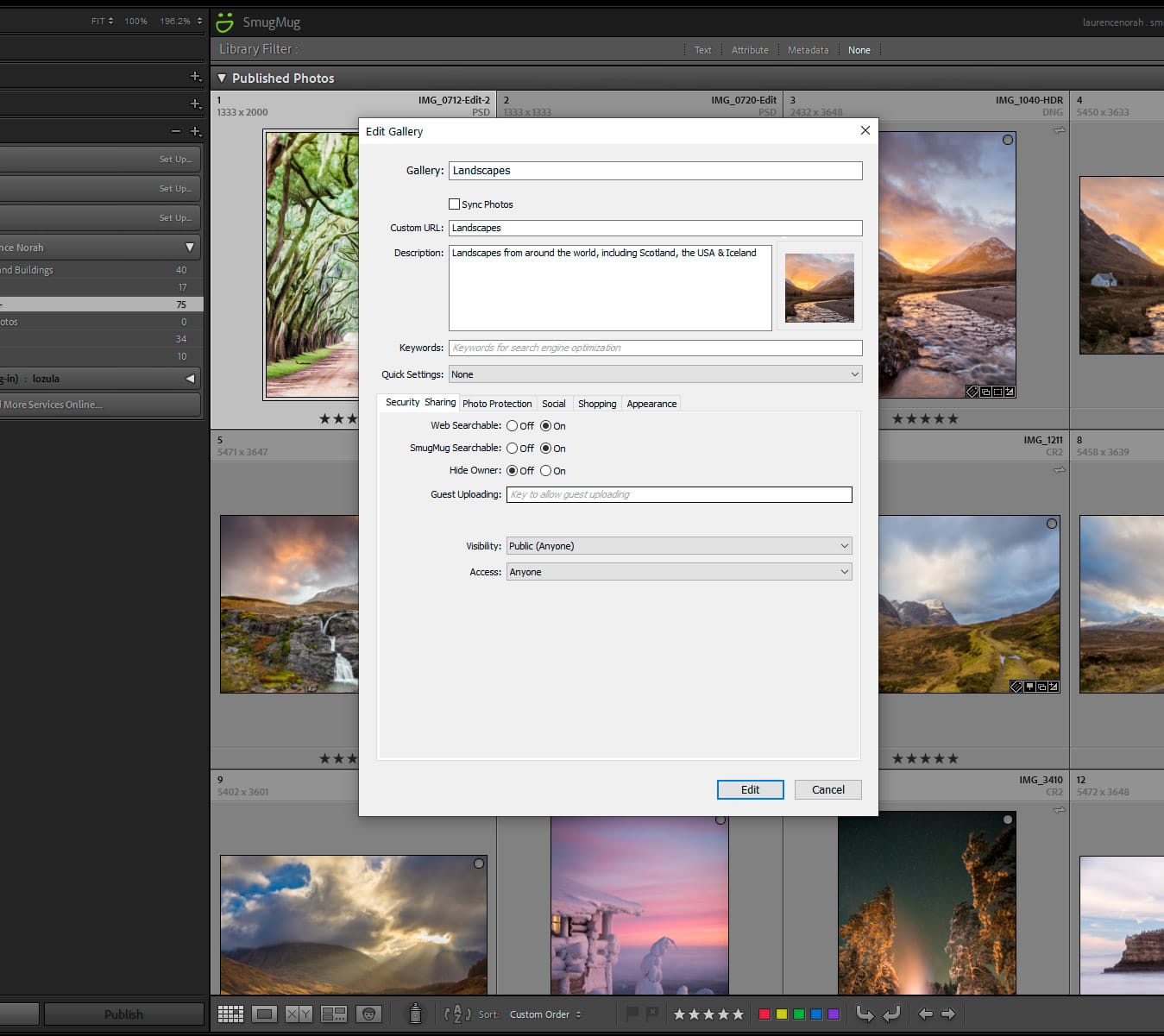Switch to Loupe view
This screenshot has height=1036, width=1164.
point(263,1014)
